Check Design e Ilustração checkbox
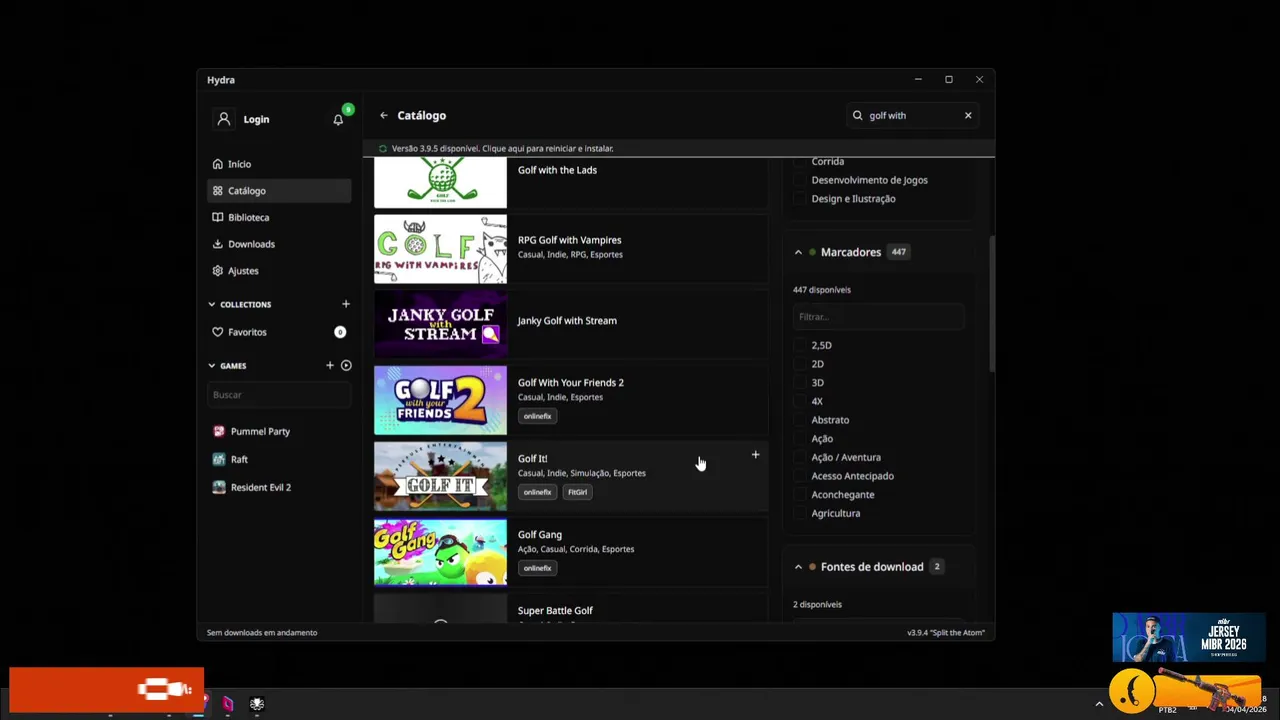 click(x=799, y=198)
